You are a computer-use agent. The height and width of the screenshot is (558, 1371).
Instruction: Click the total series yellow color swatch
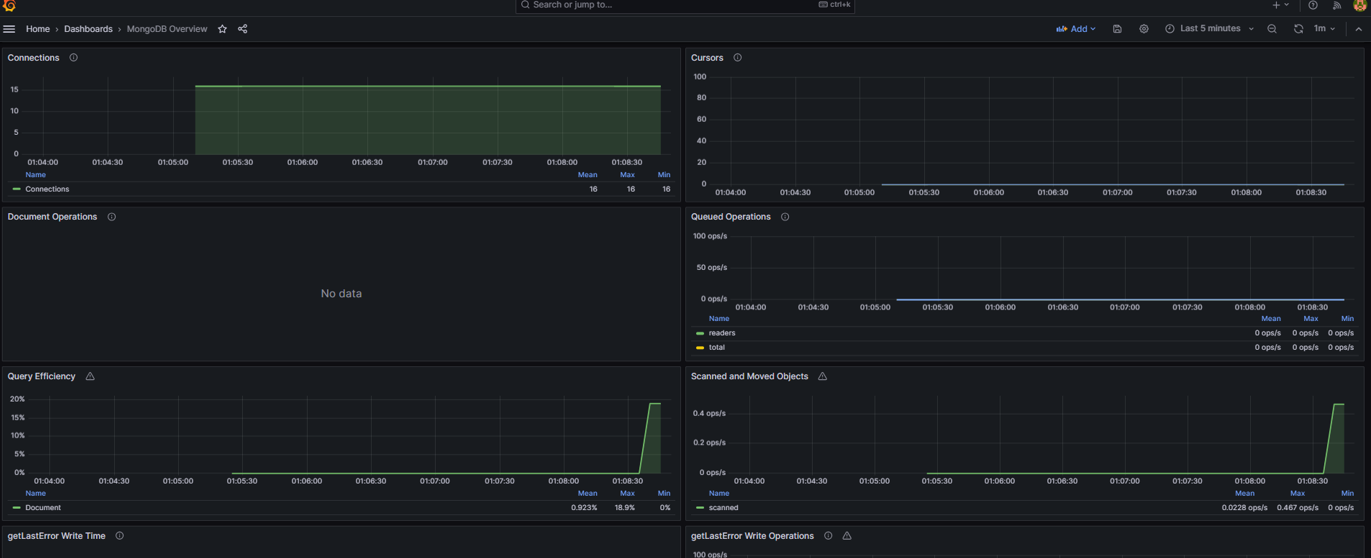(x=700, y=348)
